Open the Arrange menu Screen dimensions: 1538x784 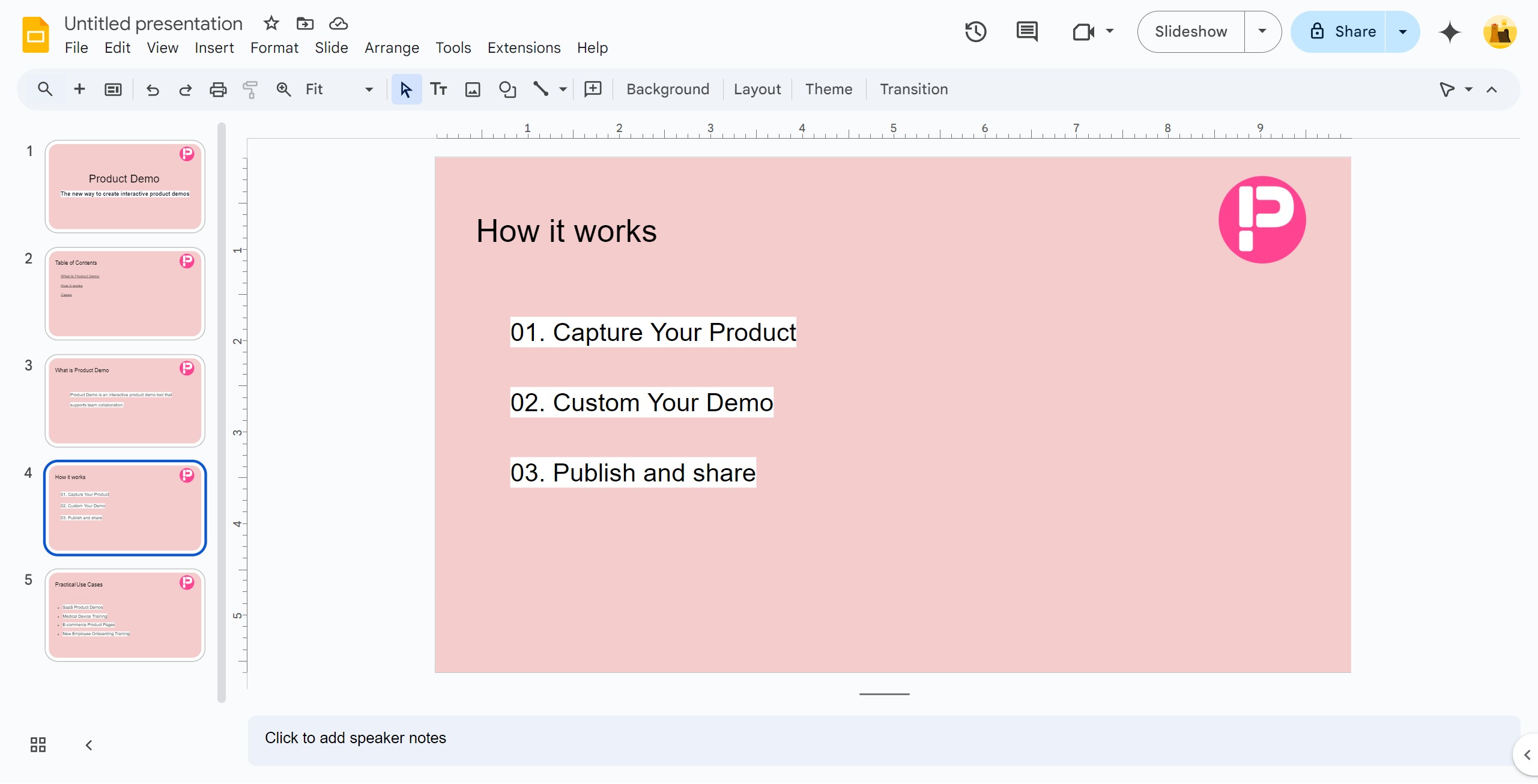392,47
